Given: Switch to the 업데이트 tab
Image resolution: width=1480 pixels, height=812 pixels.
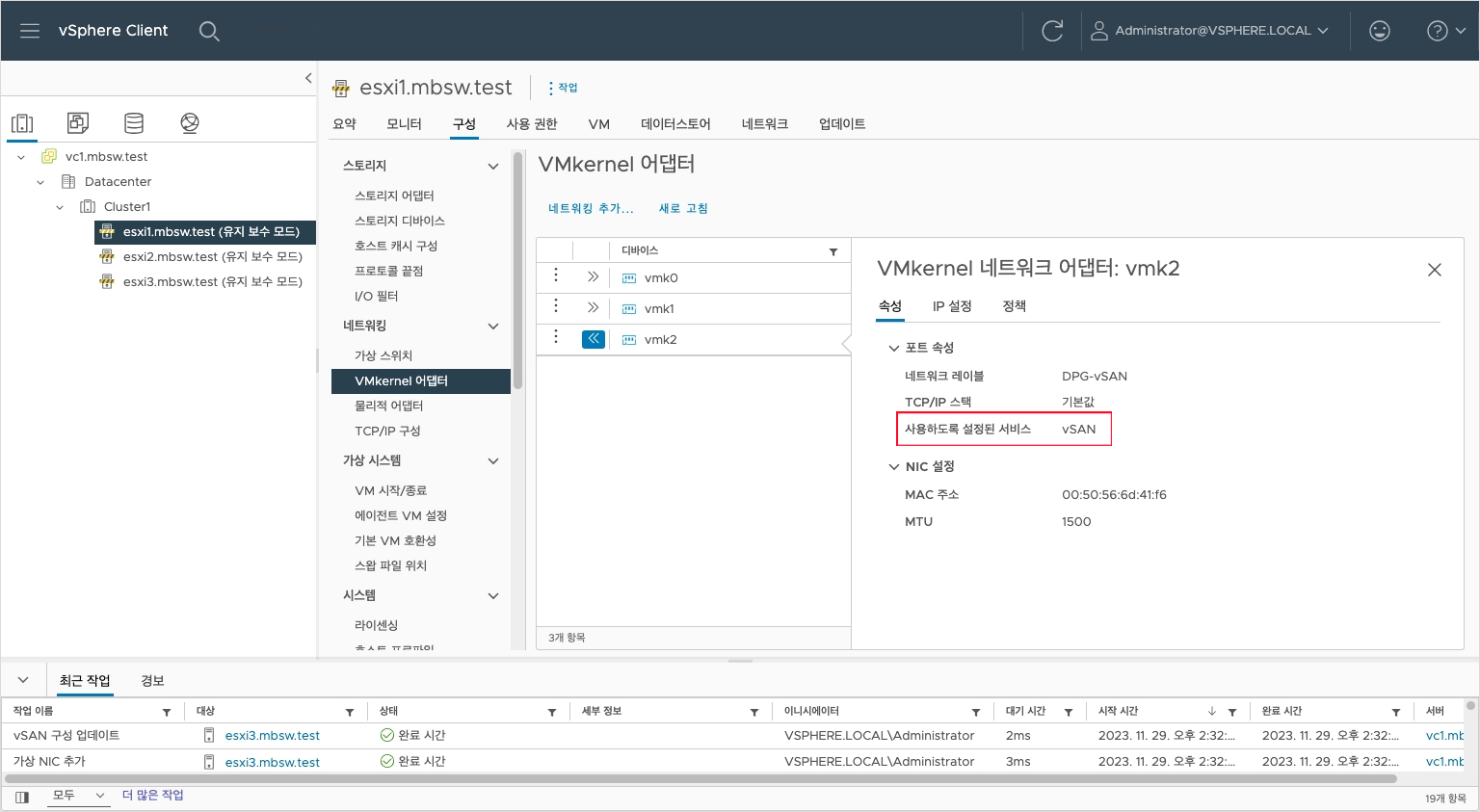Looking at the screenshot, I should tap(842, 124).
